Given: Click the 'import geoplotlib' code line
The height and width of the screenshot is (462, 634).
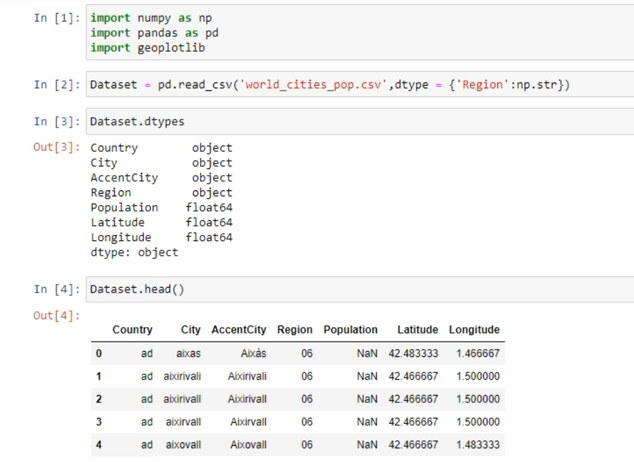Looking at the screenshot, I should click(147, 48).
